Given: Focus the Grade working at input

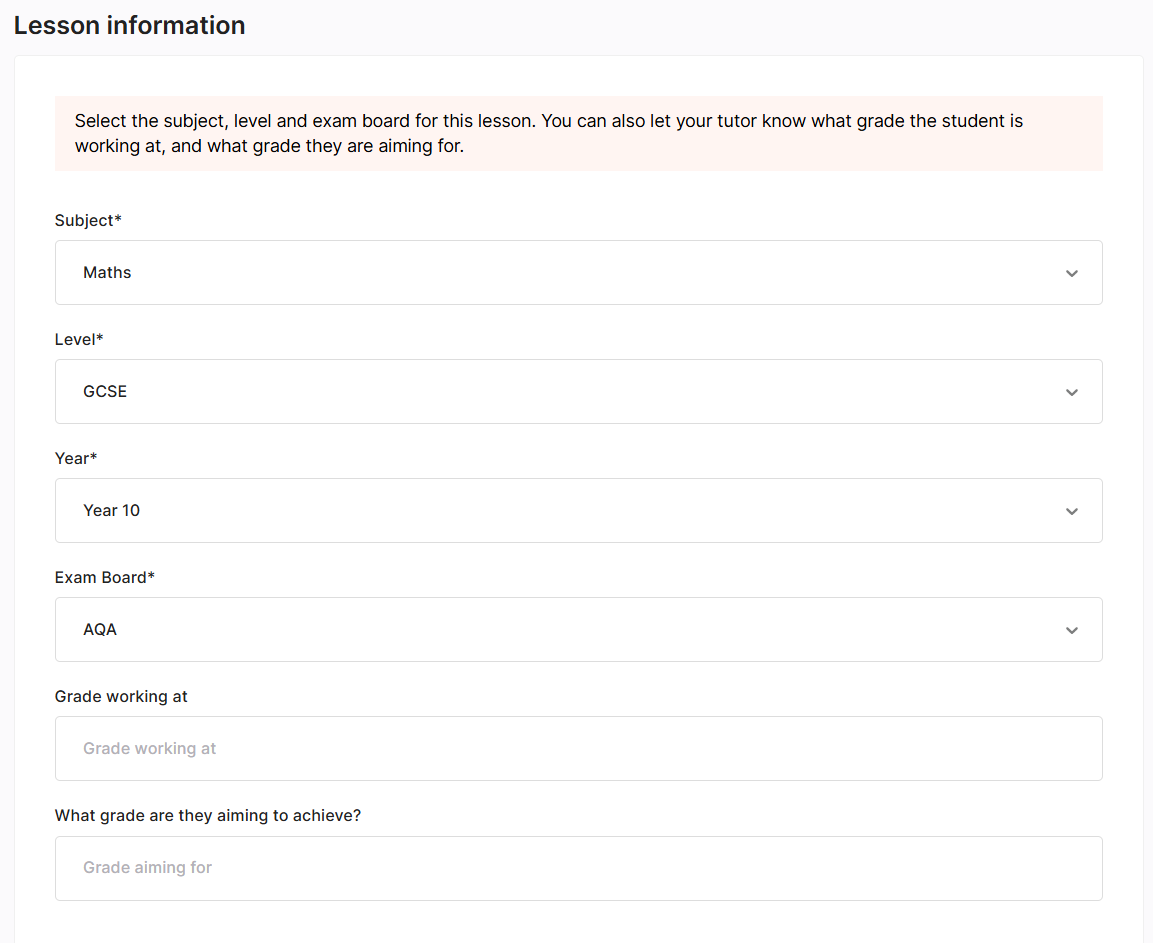Looking at the screenshot, I should [578, 748].
